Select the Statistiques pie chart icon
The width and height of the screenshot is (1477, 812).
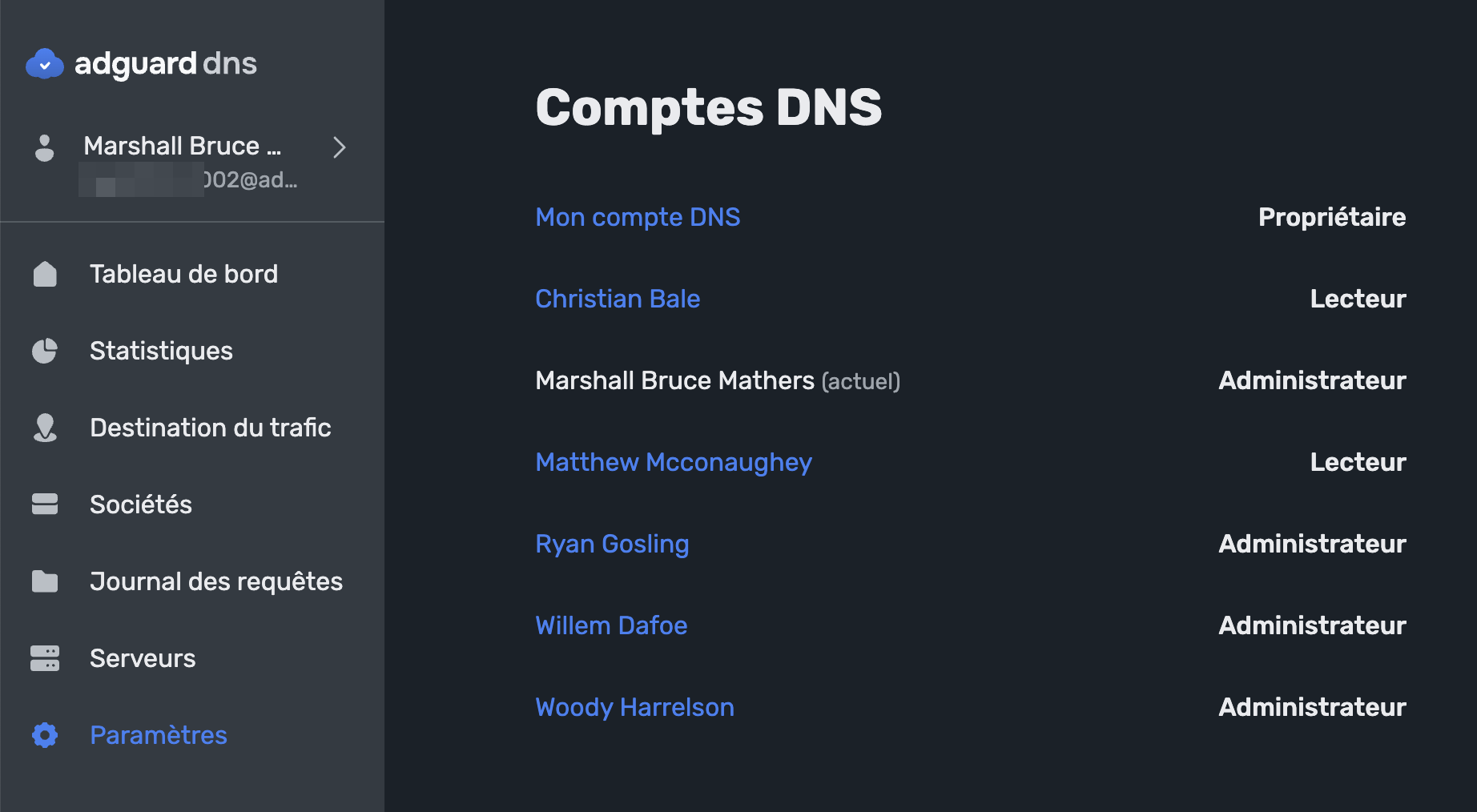pos(45,351)
